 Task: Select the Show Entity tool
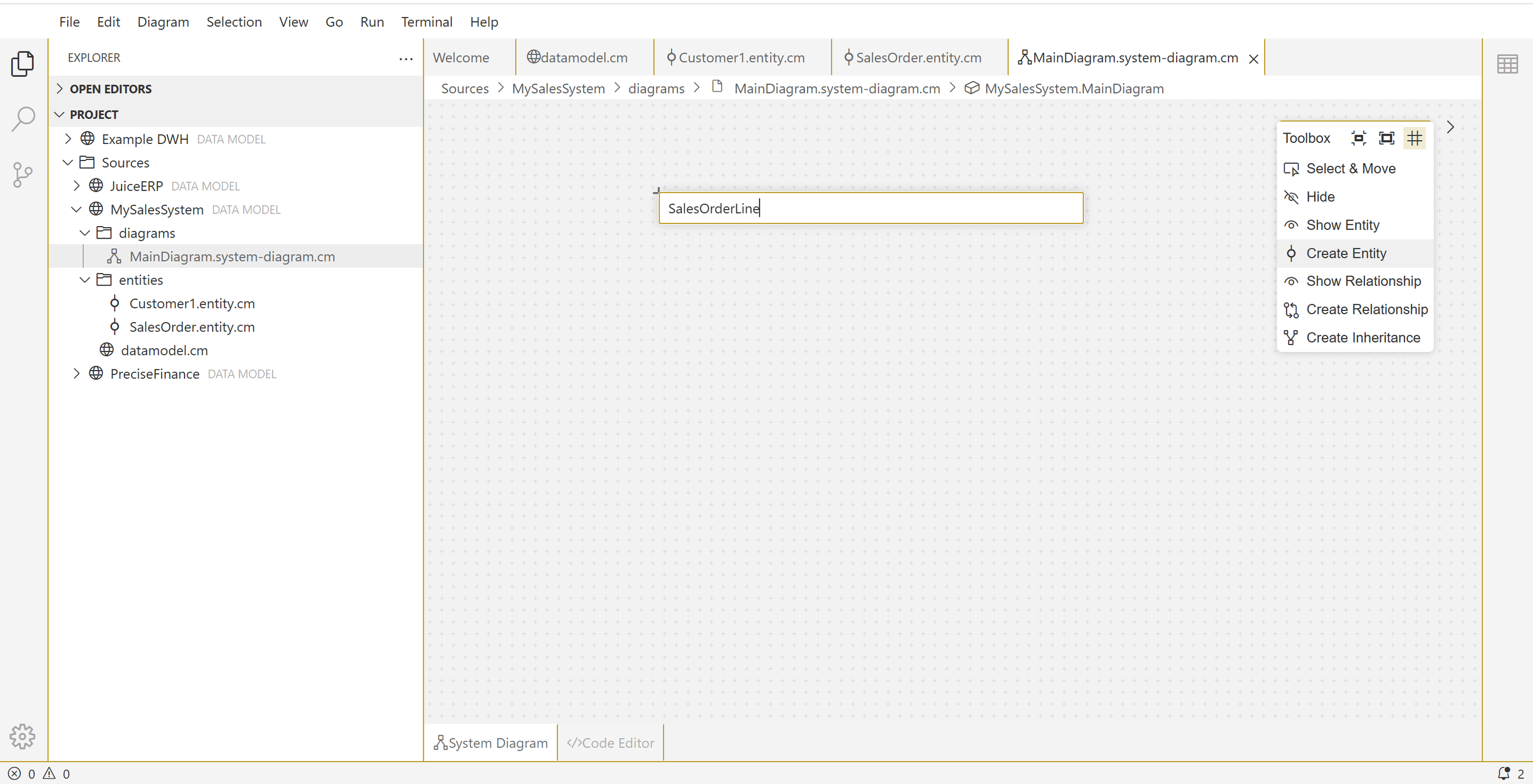(x=1342, y=225)
